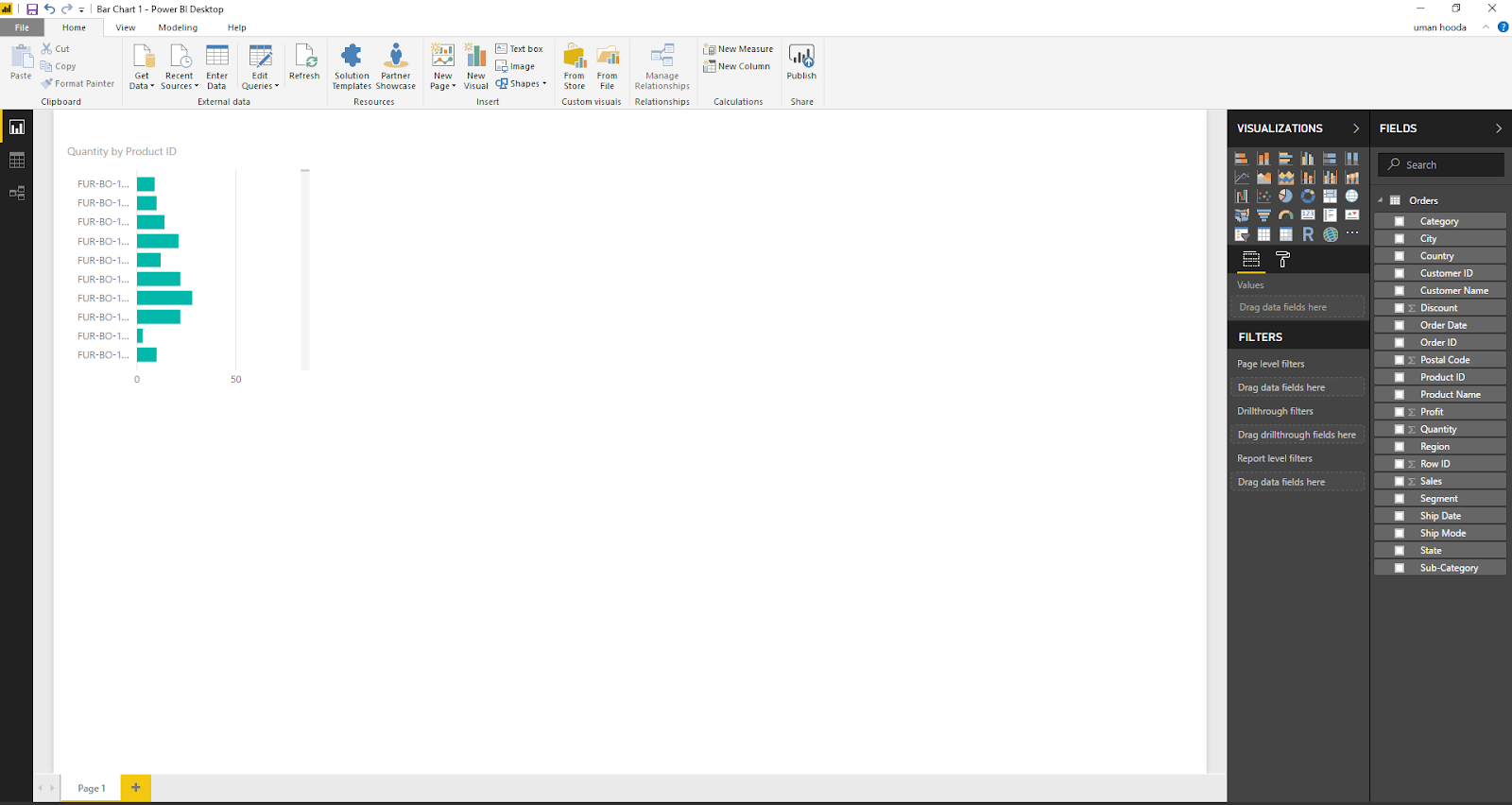1512x805 pixels.
Task: Click New Measure
Action: (738, 49)
